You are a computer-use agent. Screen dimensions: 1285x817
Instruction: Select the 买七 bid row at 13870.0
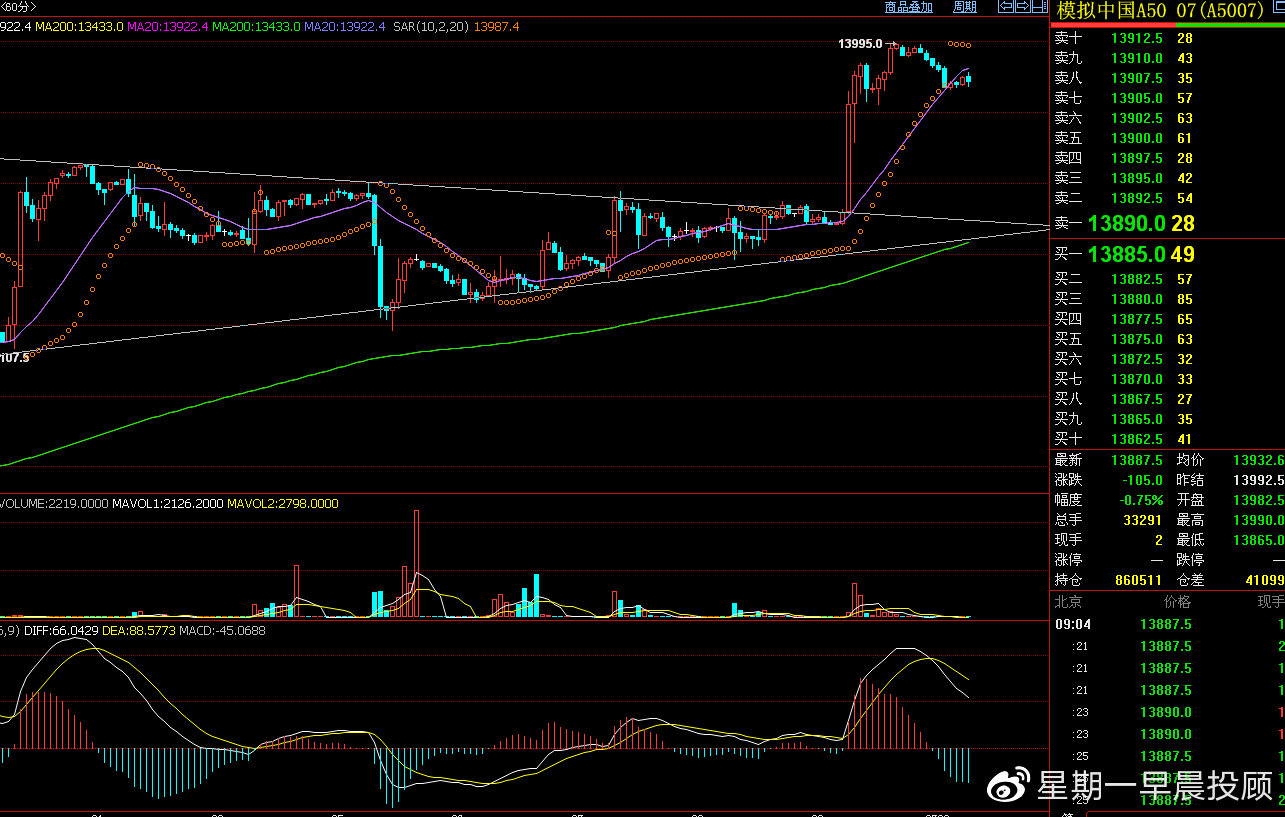pos(1167,379)
